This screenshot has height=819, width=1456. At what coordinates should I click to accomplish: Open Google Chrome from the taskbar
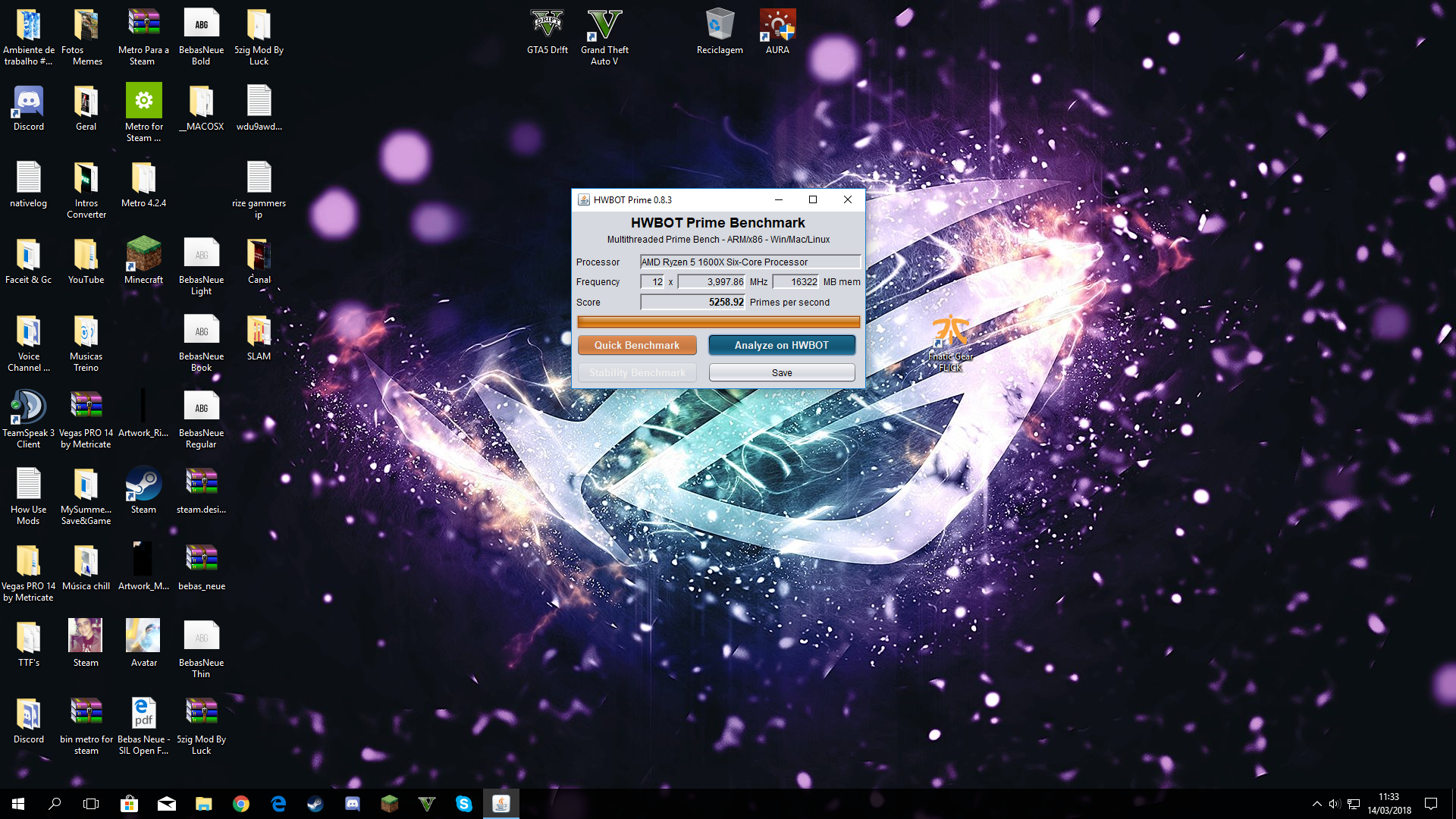click(x=241, y=804)
